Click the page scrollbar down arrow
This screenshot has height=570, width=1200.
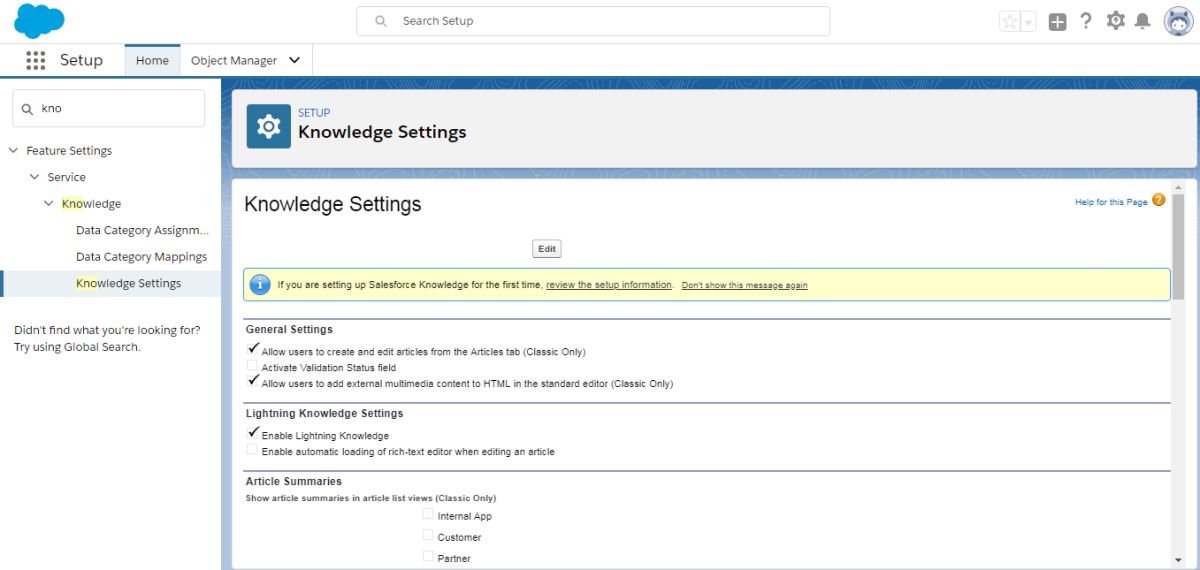pos(1178,560)
